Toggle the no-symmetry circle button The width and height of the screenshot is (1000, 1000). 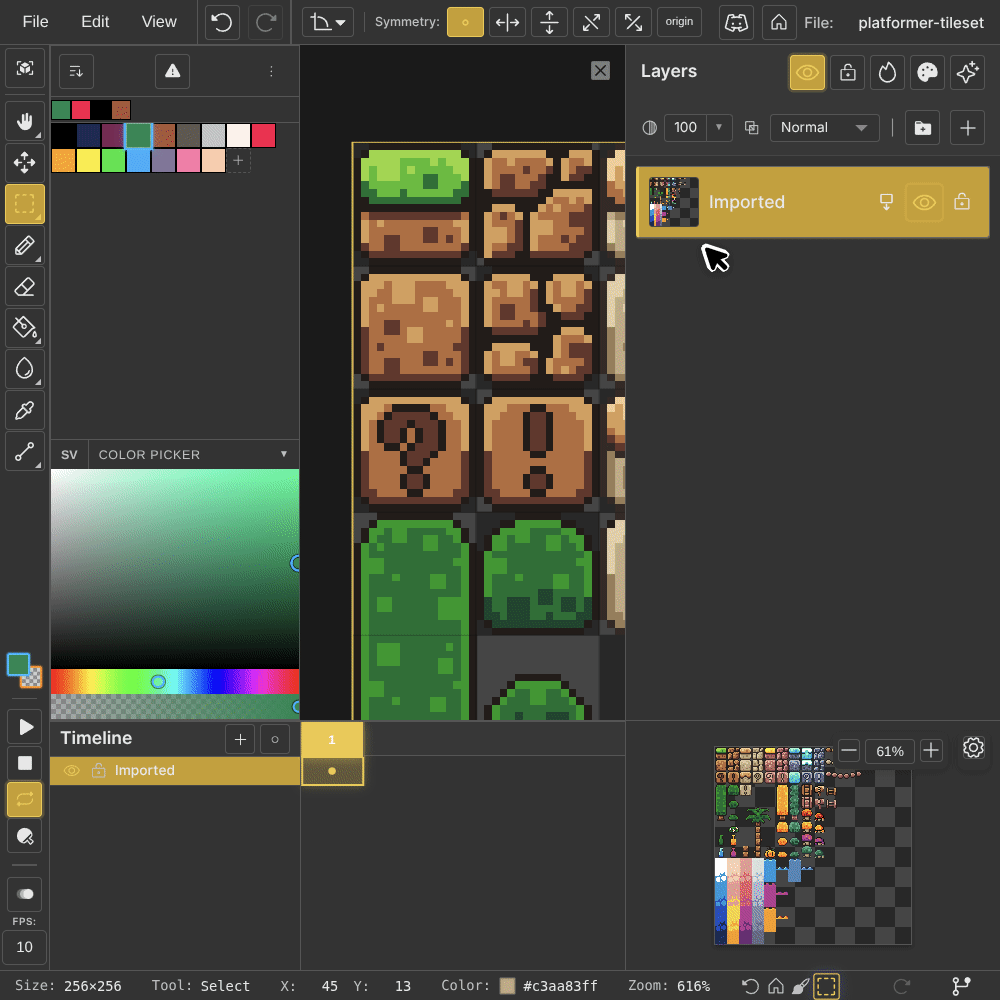click(465, 22)
